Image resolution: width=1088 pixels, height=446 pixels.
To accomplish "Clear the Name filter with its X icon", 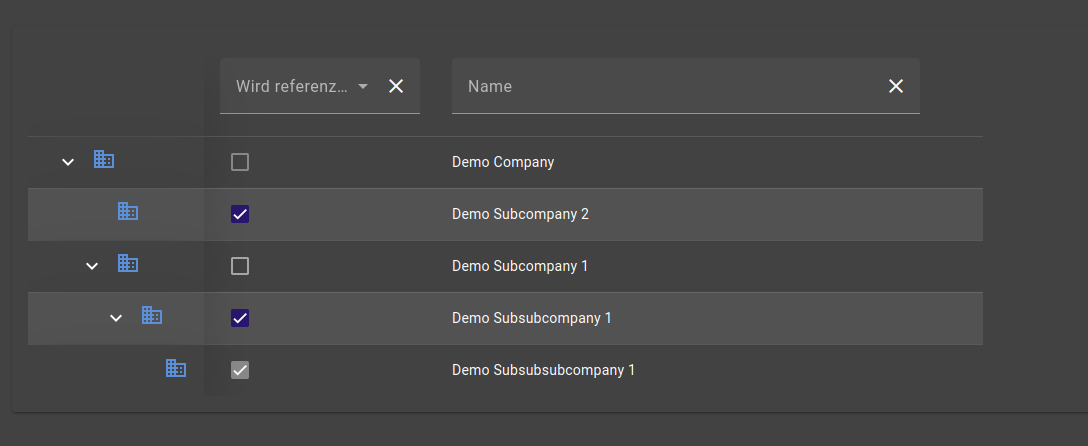I will pyautogui.click(x=896, y=86).
